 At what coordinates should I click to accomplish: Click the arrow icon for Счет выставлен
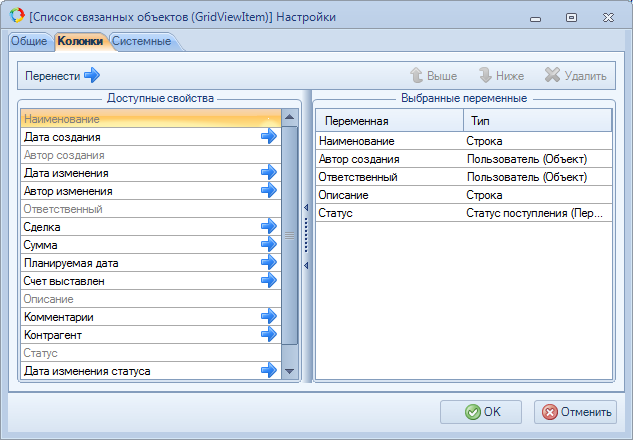268,281
